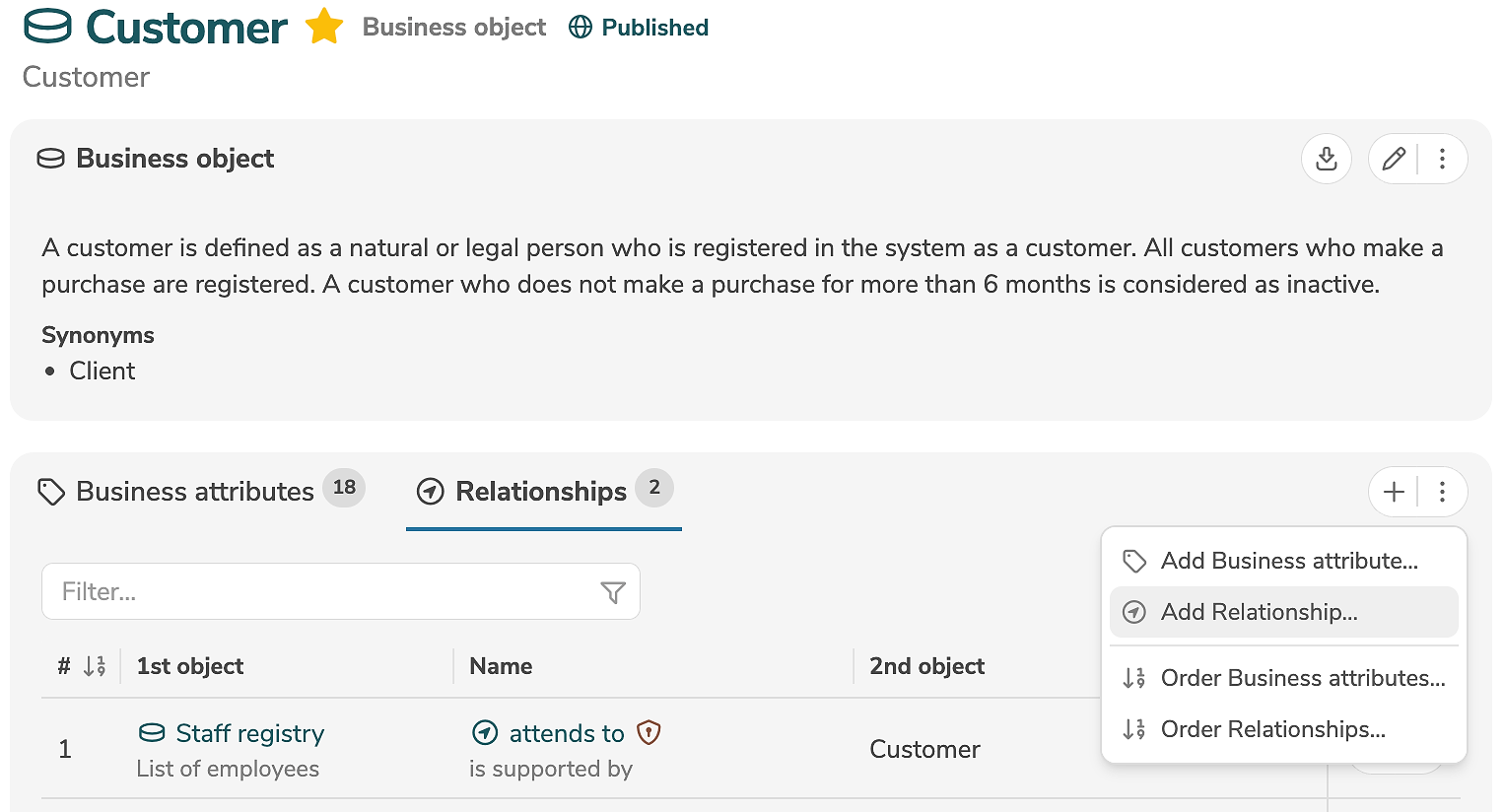Viewport: 1504px width, 812px height.
Task: Click the 2nd object column header
Action: (x=926, y=666)
